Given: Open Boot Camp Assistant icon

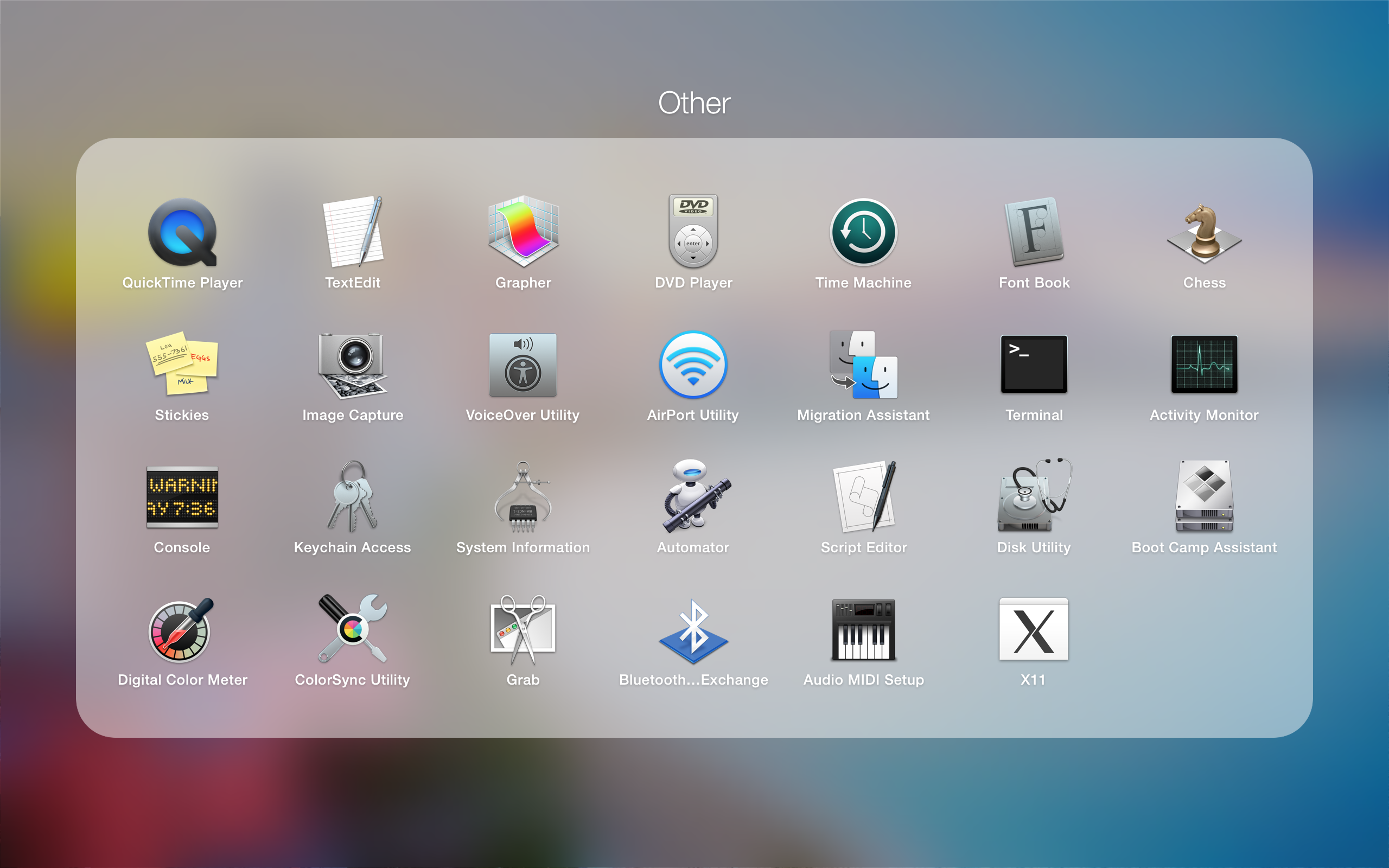Looking at the screenshot, I should (1204, 496).
